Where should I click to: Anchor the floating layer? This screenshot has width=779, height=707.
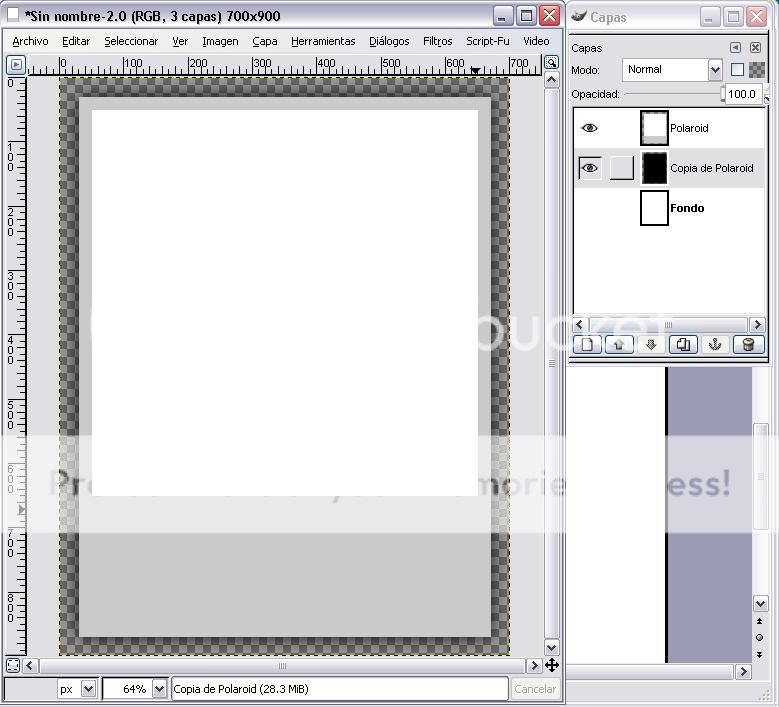(715, 345)
